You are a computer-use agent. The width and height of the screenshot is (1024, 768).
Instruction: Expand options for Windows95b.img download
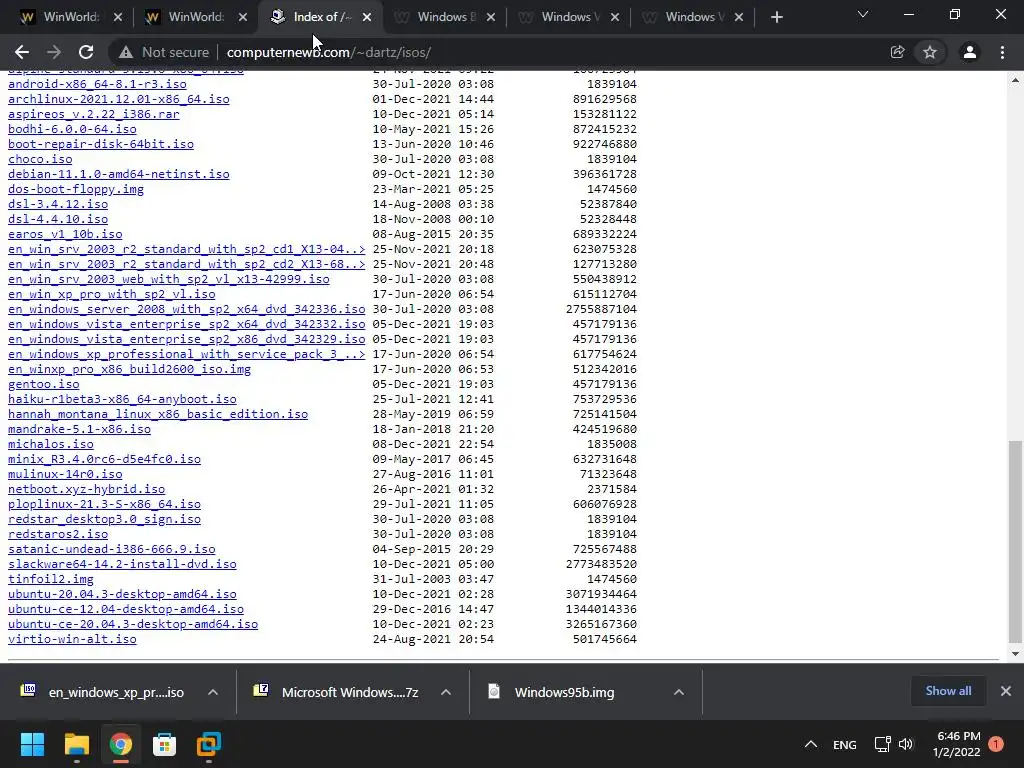click(679, 692)
